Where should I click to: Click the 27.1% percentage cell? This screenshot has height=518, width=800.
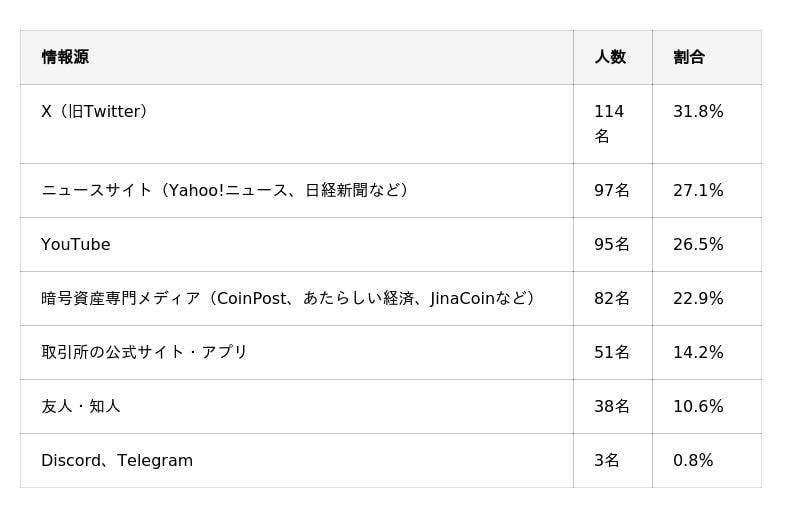pos(698,190)
